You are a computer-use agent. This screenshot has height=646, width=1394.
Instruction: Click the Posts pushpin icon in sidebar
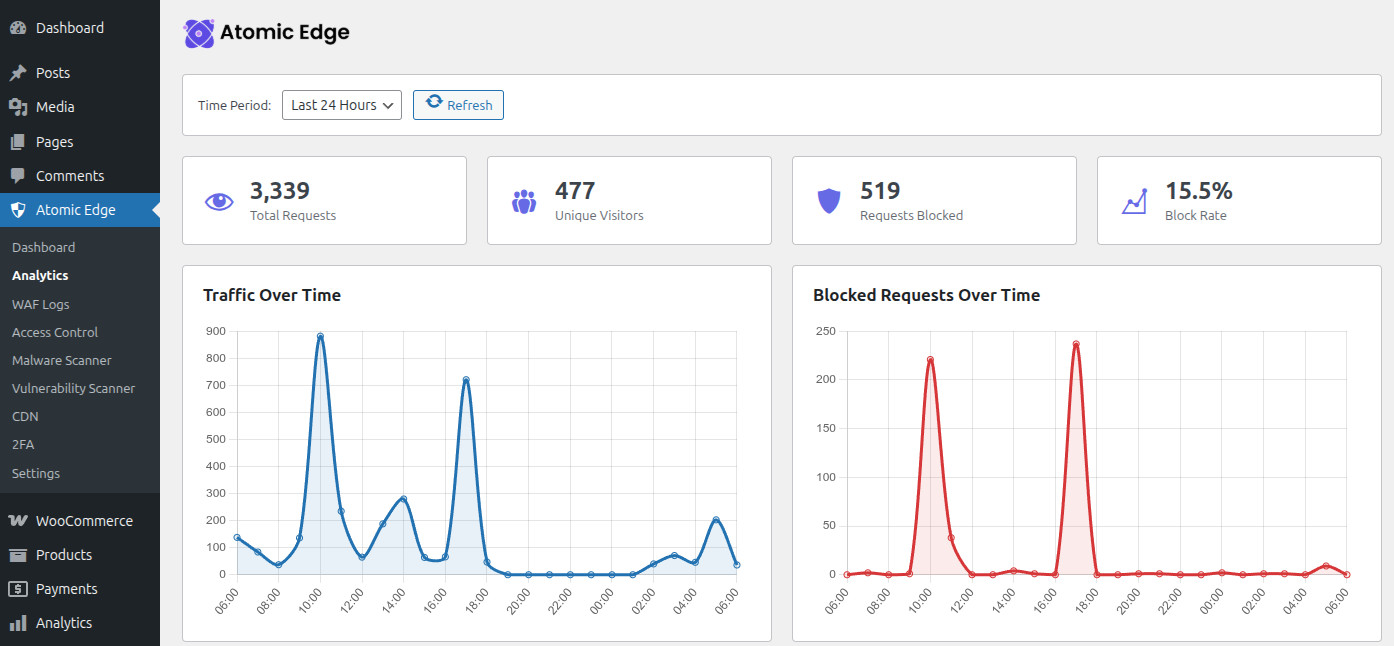[x=18, y=72]
